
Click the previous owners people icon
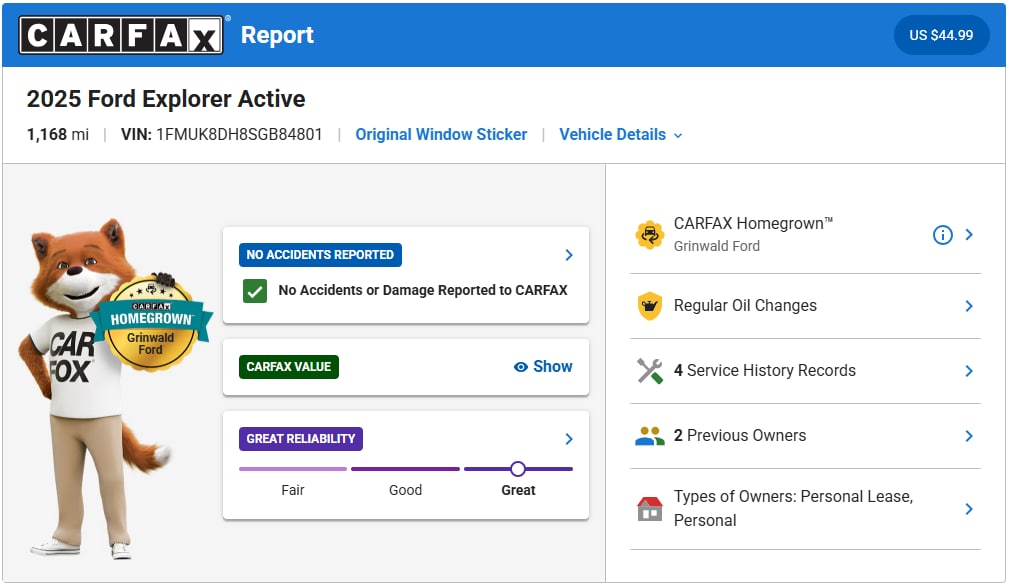(x=649, y=436)
